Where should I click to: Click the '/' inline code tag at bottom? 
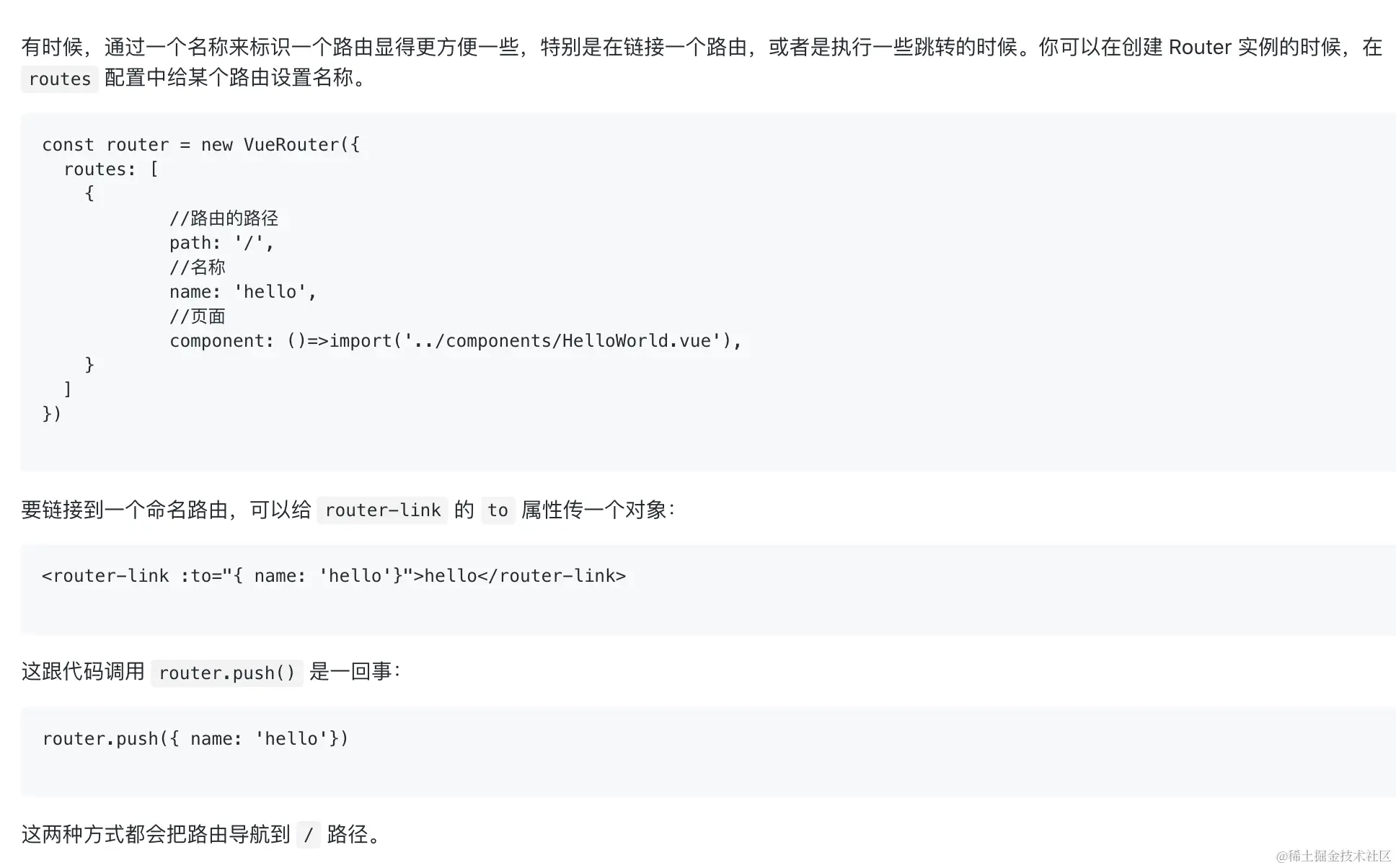pos(308,835)
